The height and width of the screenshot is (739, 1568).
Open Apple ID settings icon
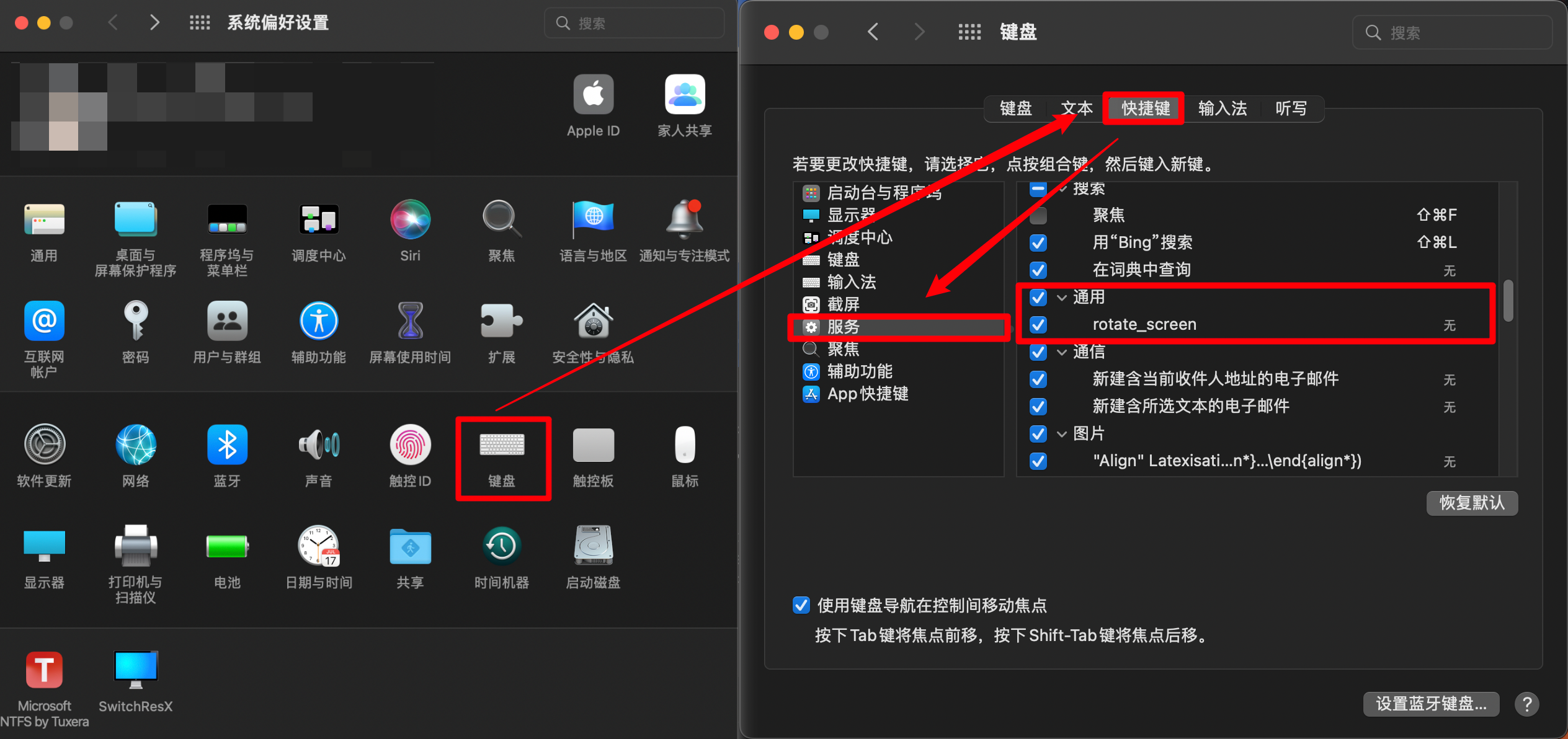pos(593,95)
